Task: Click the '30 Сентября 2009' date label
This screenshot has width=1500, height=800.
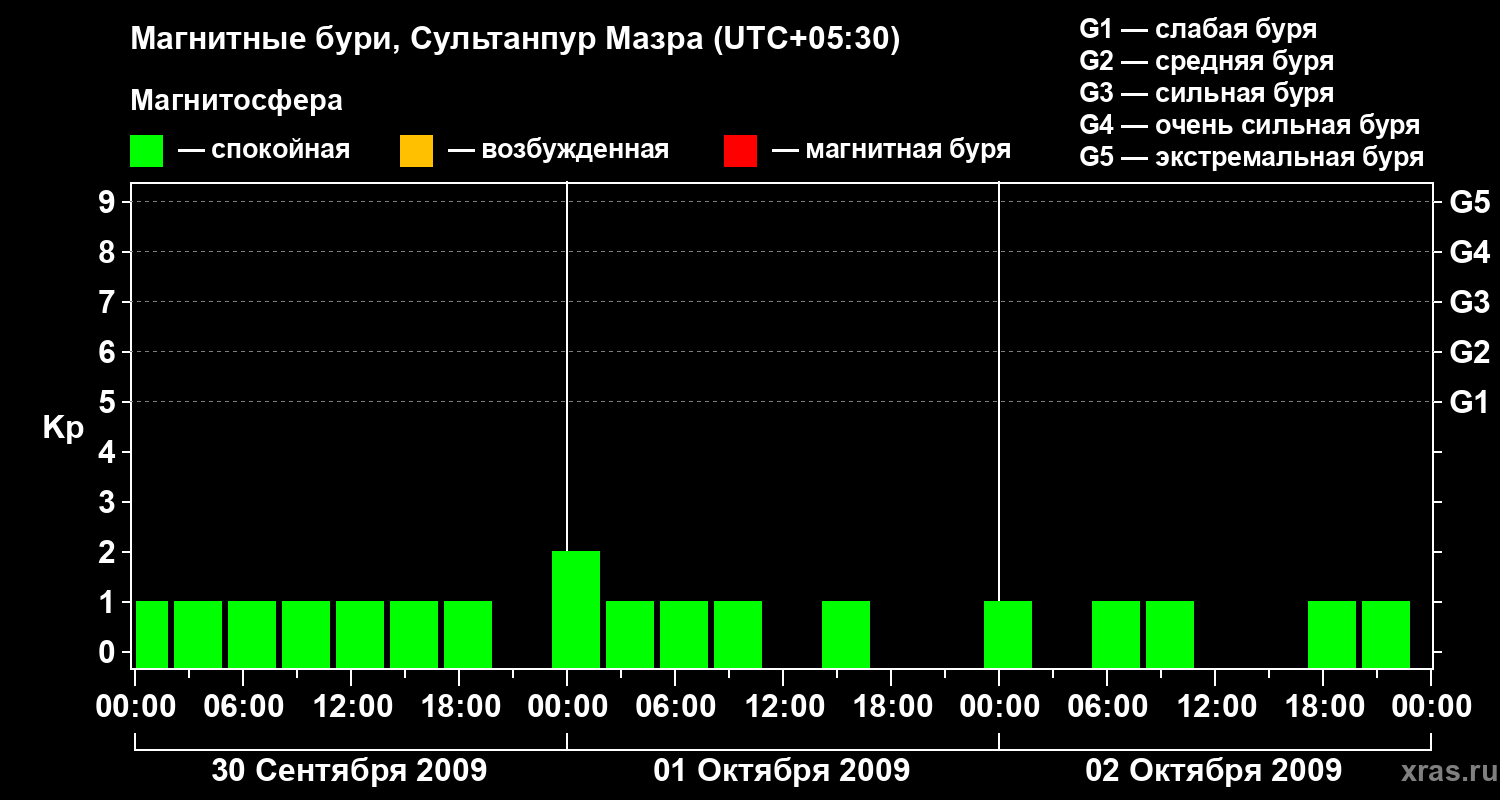Action: pyautogui.click(x=350, y=770)
